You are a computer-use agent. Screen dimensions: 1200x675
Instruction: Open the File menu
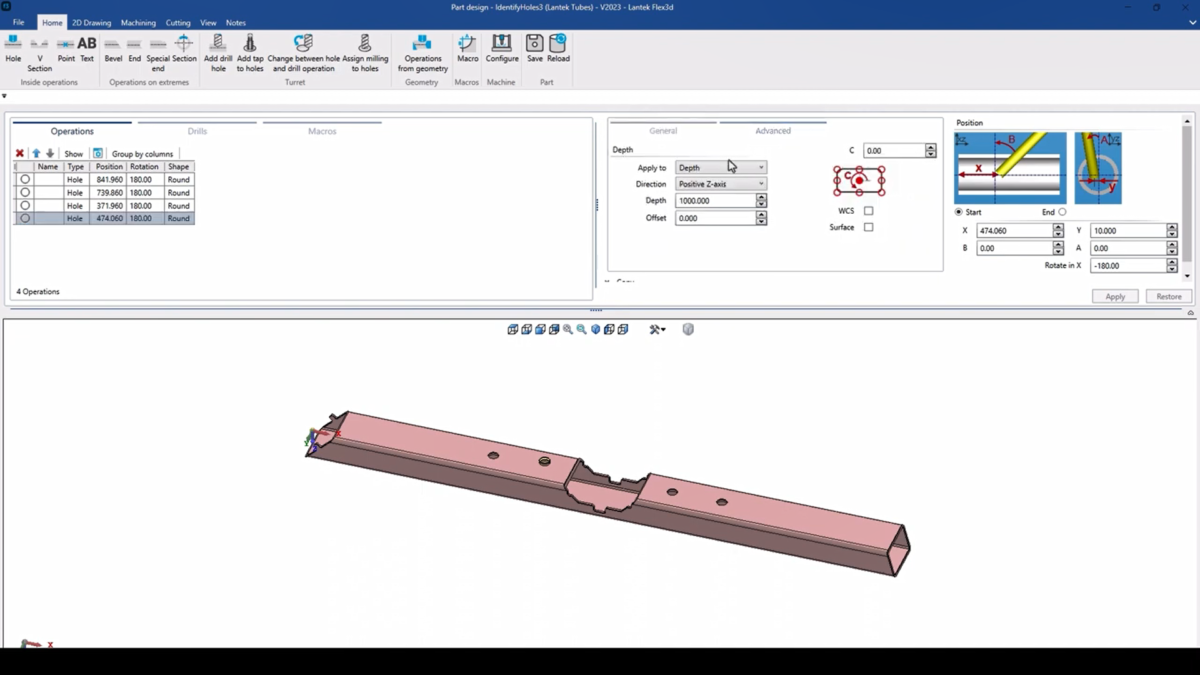point(18,22)
